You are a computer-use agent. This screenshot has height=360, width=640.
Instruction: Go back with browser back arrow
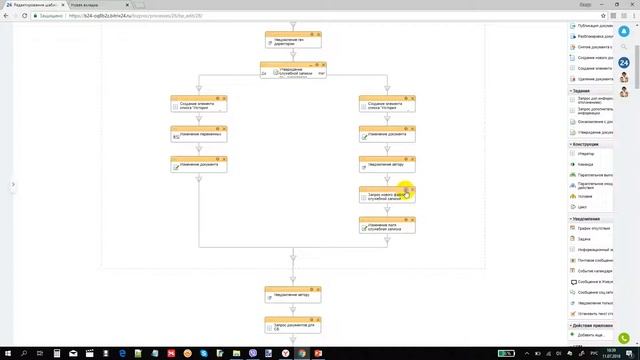[x=6, y=16]
